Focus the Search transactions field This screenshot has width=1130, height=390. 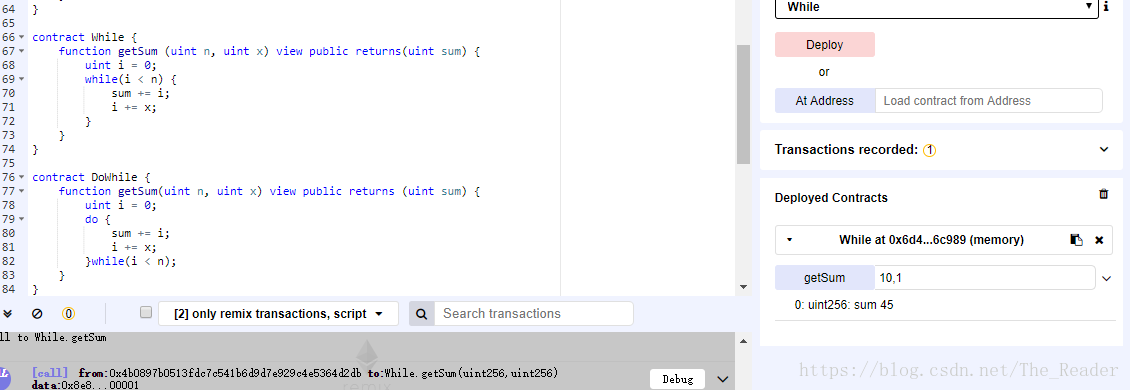(534, 314)
